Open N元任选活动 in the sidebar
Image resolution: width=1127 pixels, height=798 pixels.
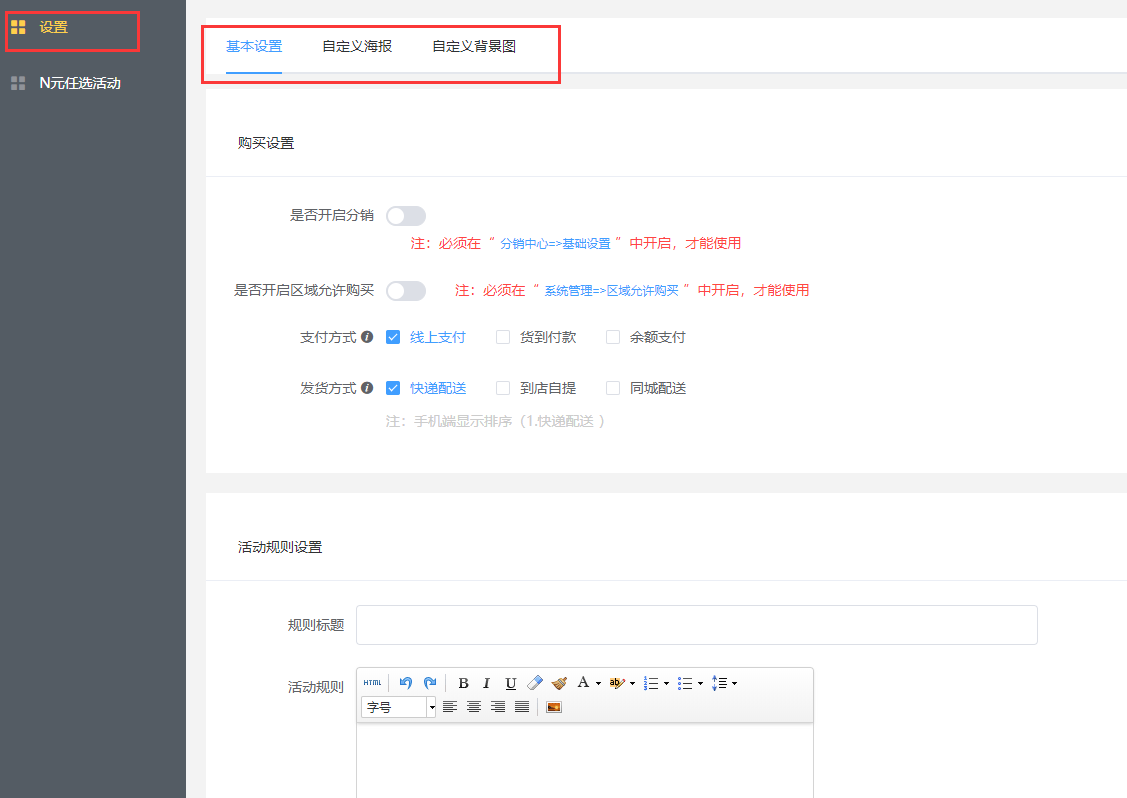[x=80, y=83]
